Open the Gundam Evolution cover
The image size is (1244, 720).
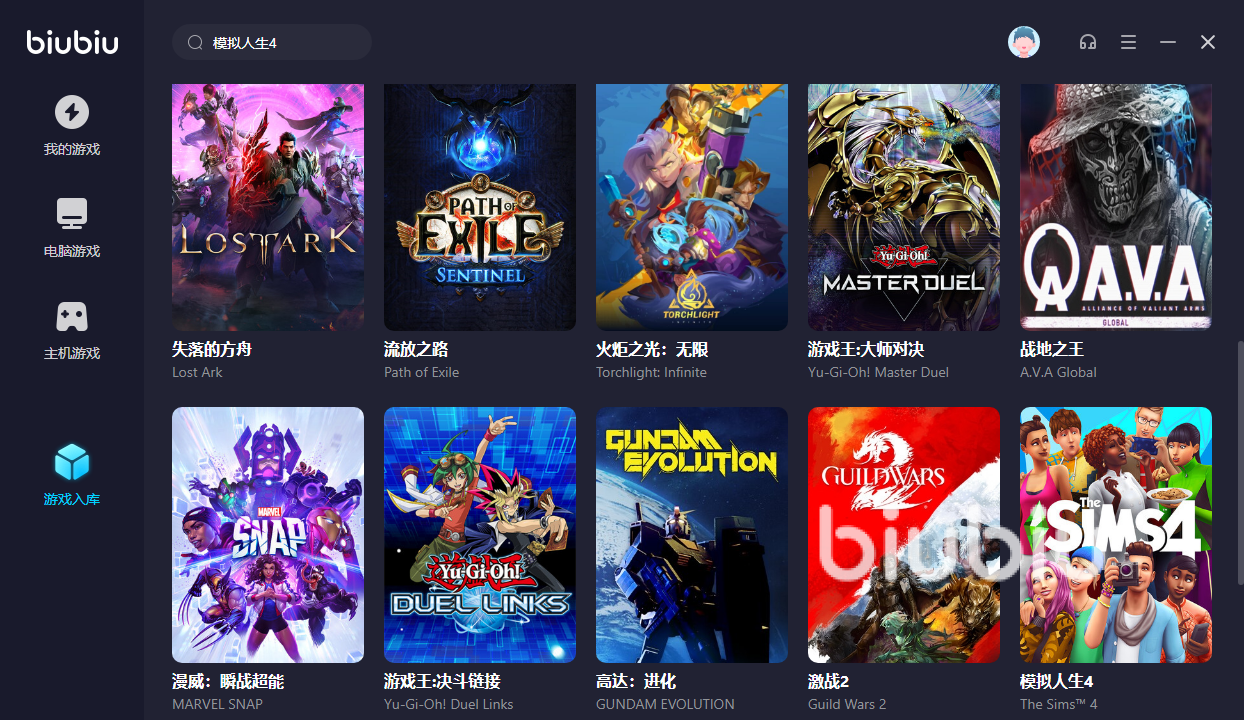(x=692, y=535)
